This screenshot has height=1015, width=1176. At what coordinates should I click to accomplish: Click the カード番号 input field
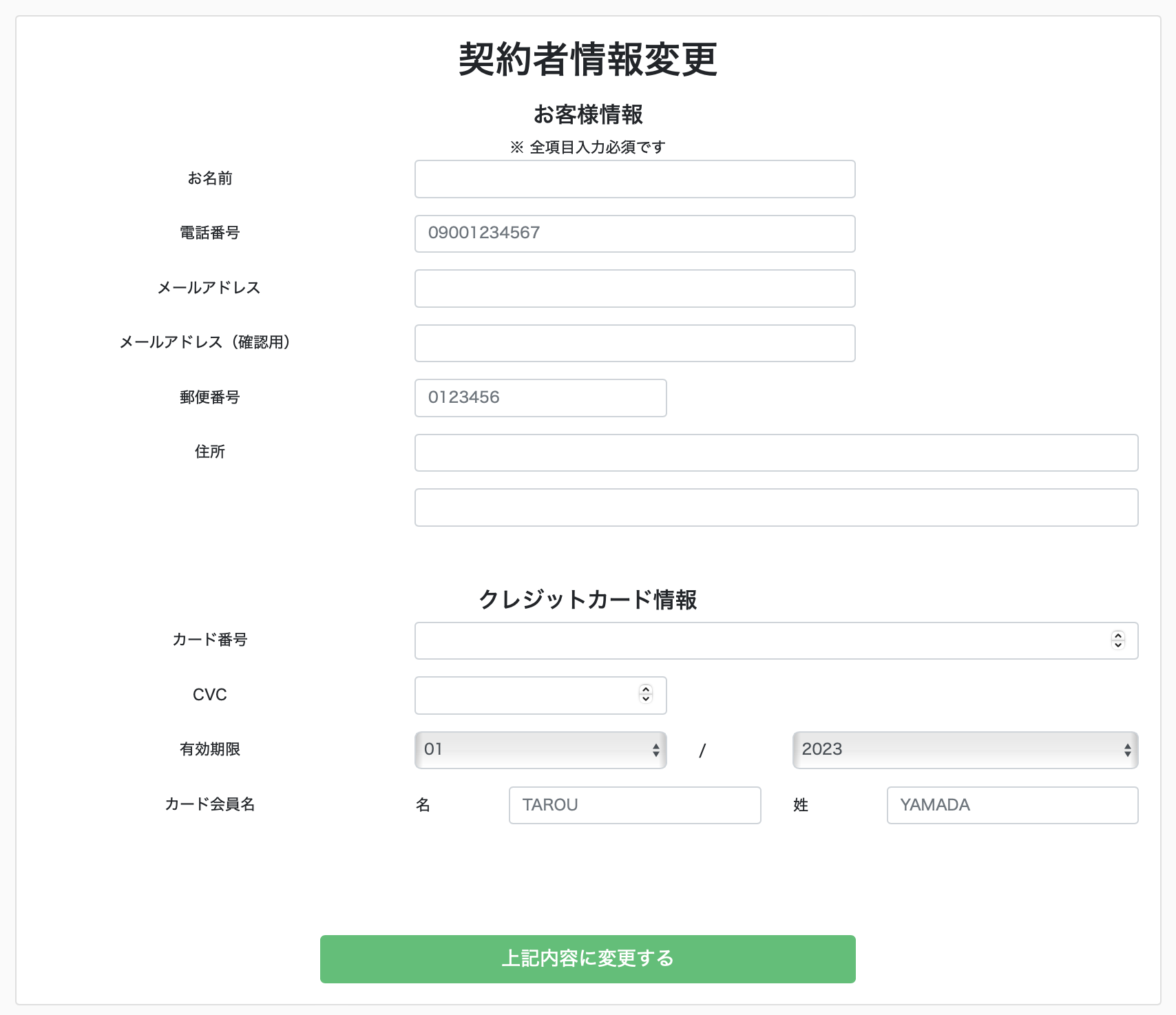[757, 640]
